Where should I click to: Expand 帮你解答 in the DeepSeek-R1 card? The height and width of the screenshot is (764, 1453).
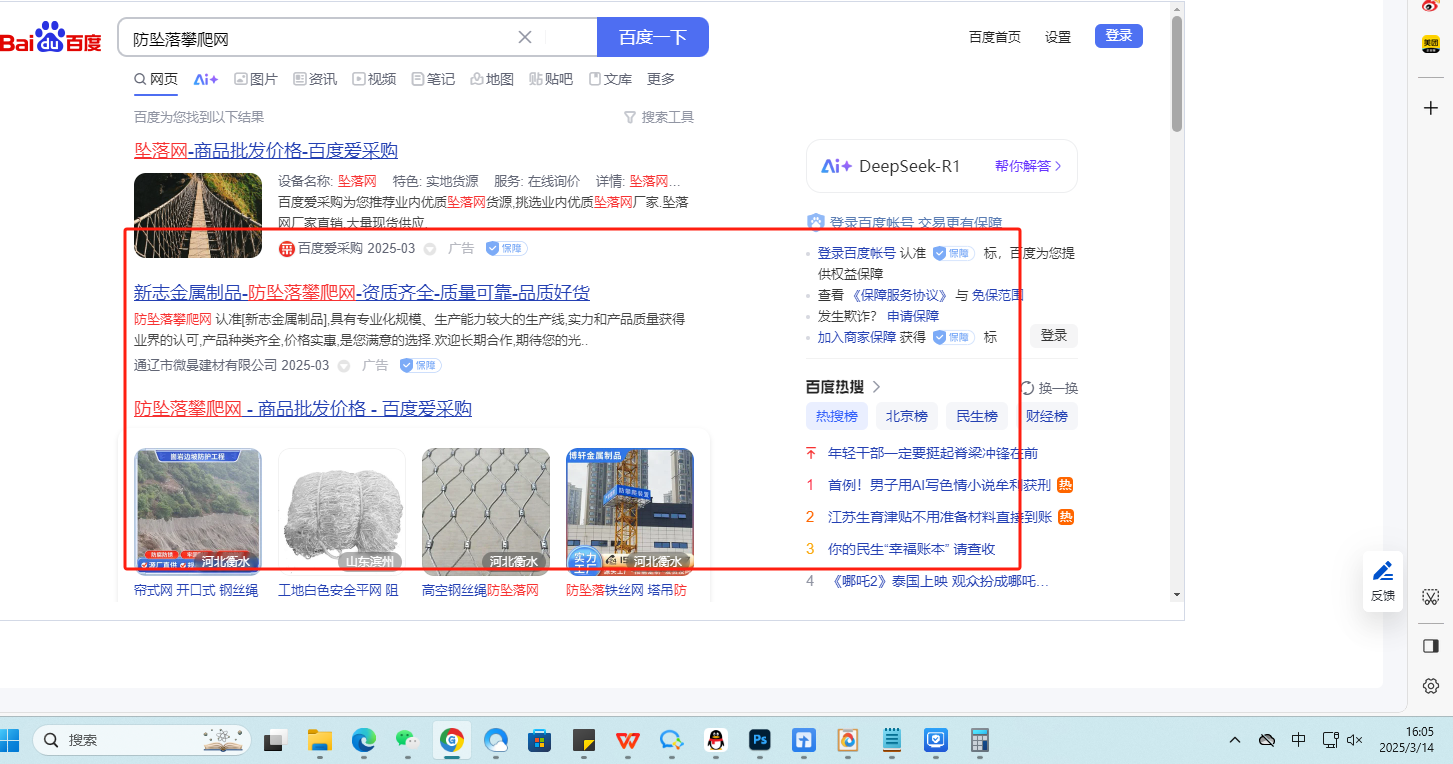point(1028,166)
